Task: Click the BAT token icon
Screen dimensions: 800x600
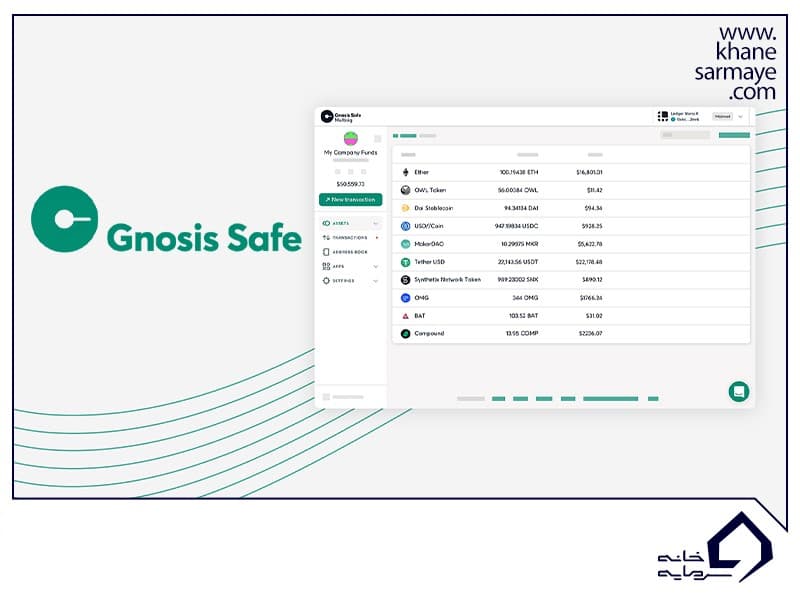Action: 406,316
